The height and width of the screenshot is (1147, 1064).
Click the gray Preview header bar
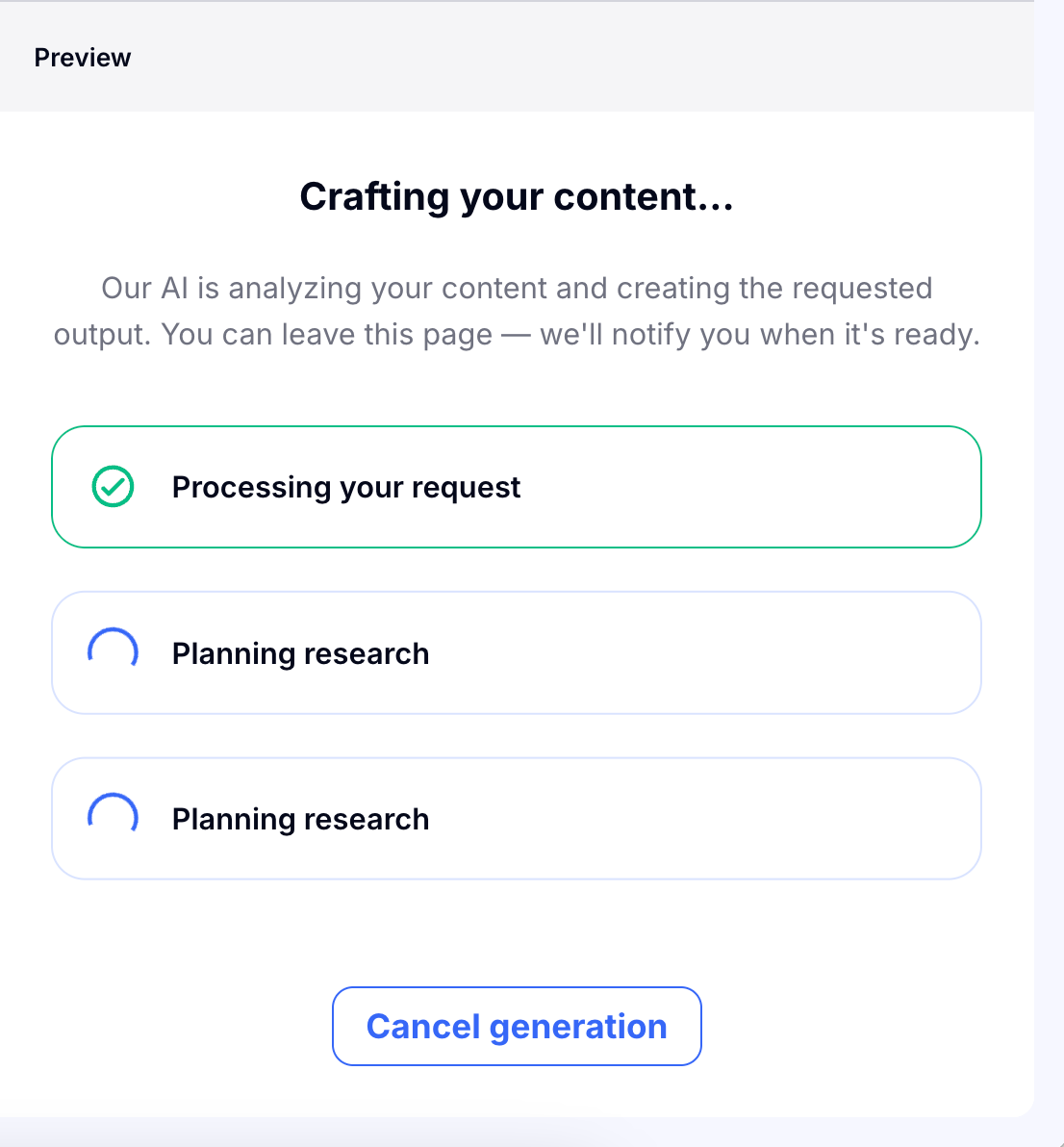517,57
